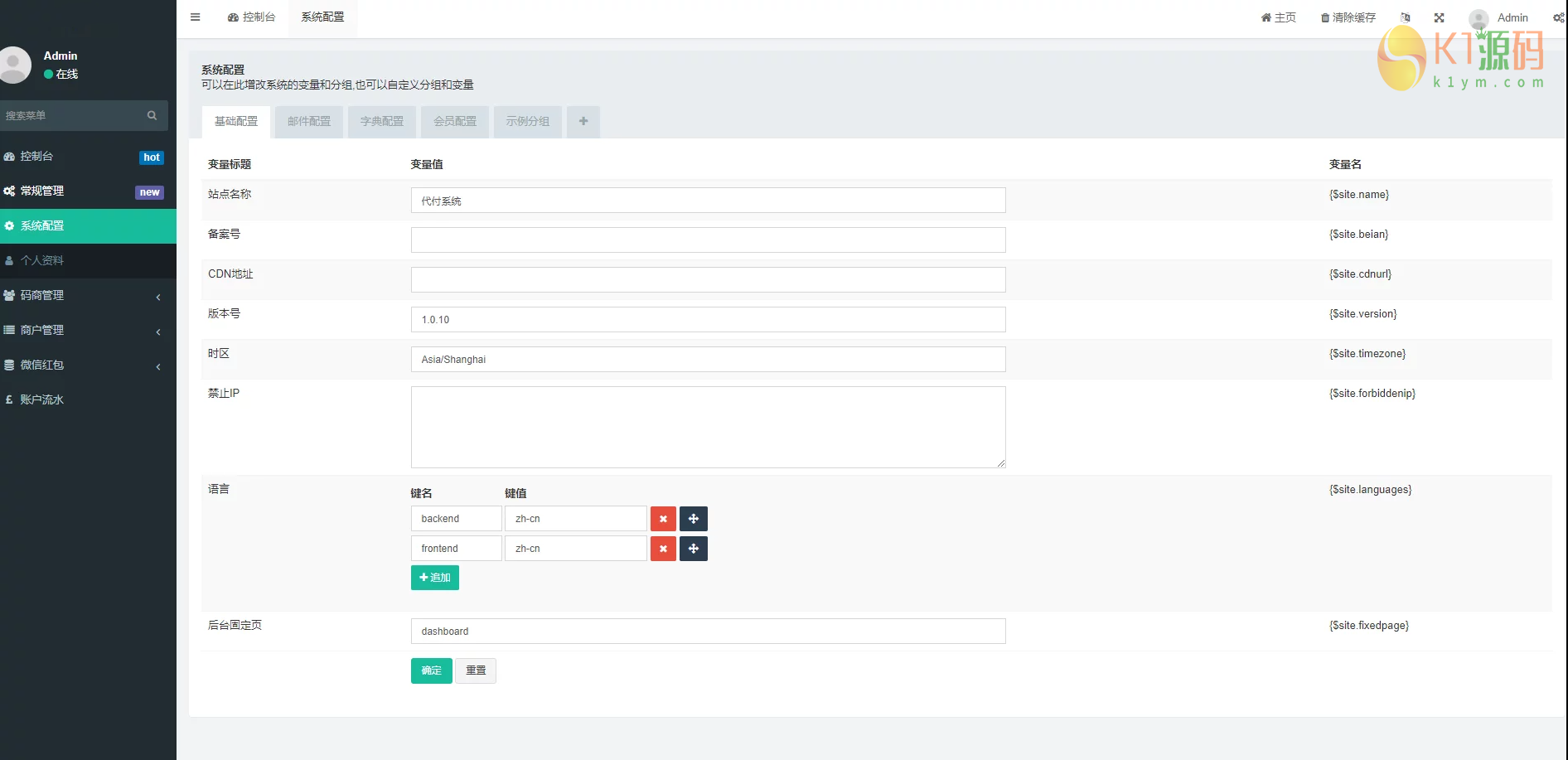Click the move handle on the backend row
The width and height of the screenshot is (1568, 760).
coord(694,519)
